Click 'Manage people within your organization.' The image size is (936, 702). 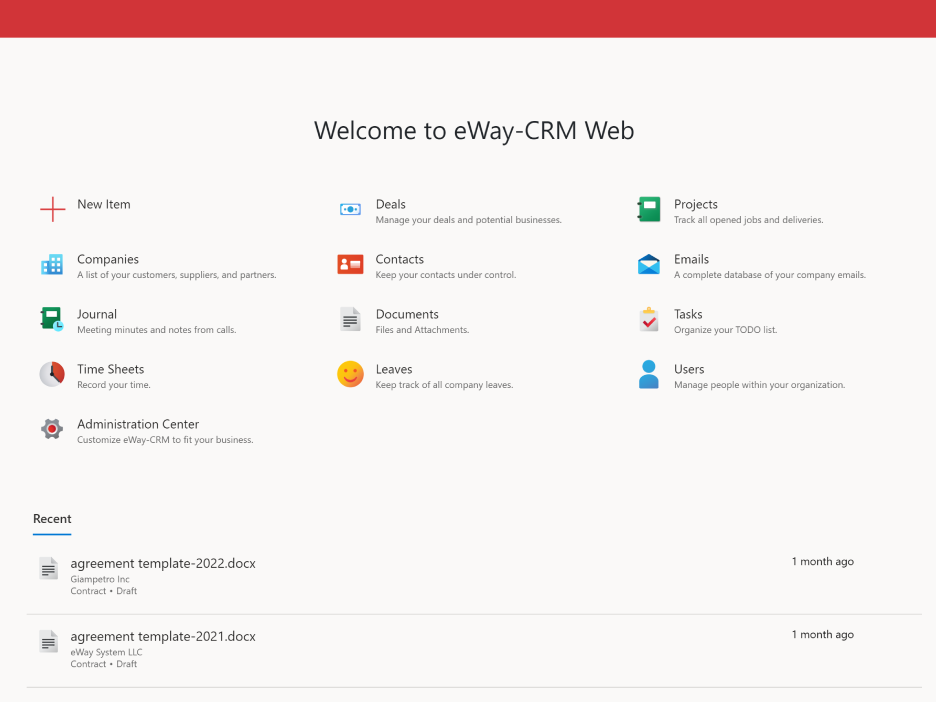[759, 384]
